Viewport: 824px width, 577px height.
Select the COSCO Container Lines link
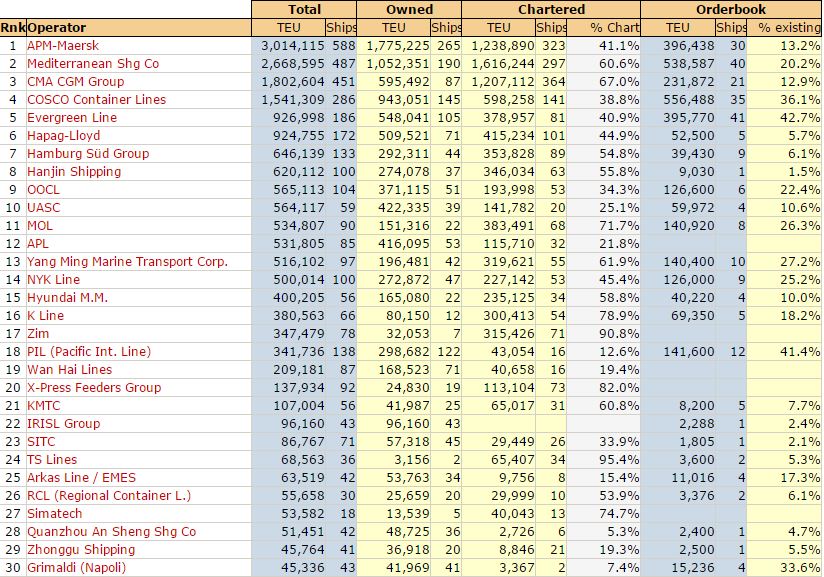(97, 99)
